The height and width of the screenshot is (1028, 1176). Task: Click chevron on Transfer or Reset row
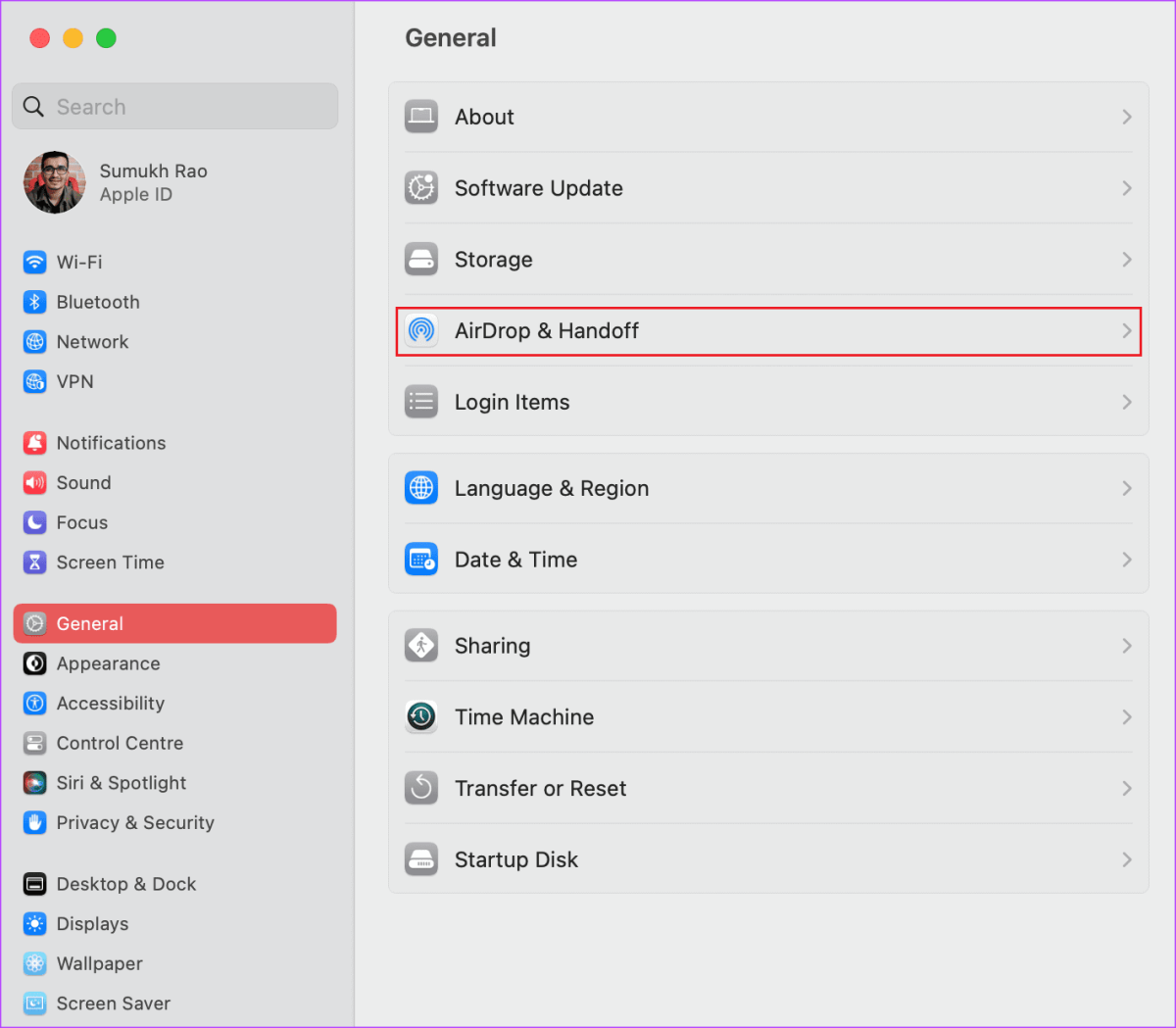pyautogui.click(x=1127, y=788)
